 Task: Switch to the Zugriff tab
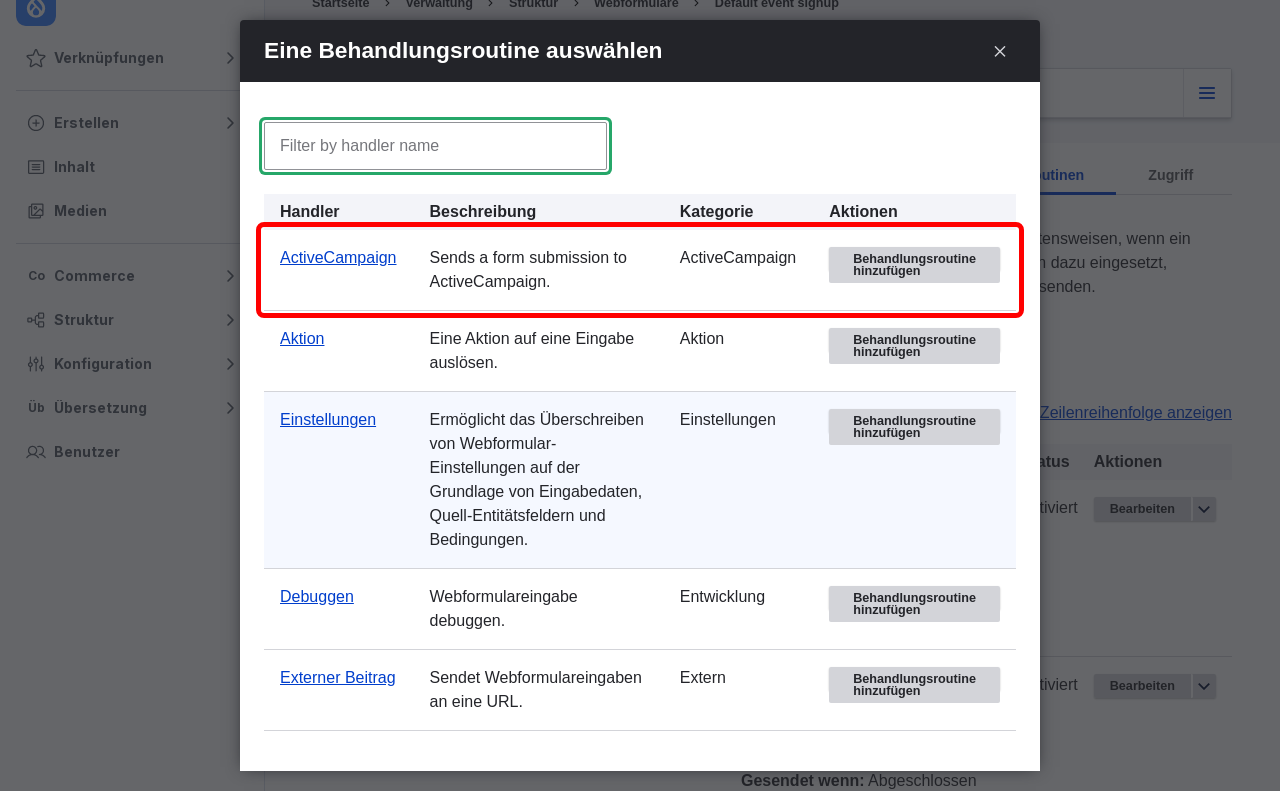(x=1170, y=175)
